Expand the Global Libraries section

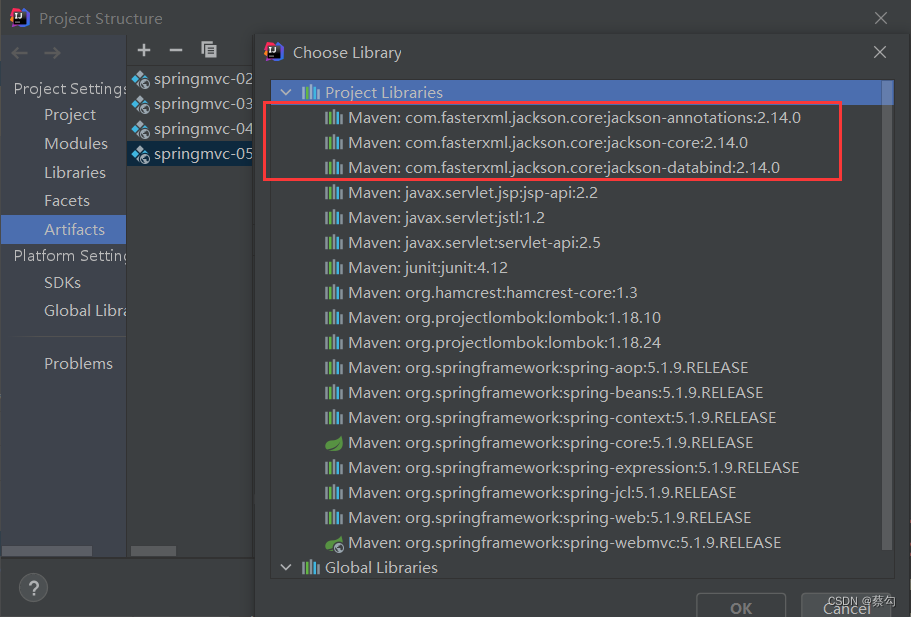[286, 567]
